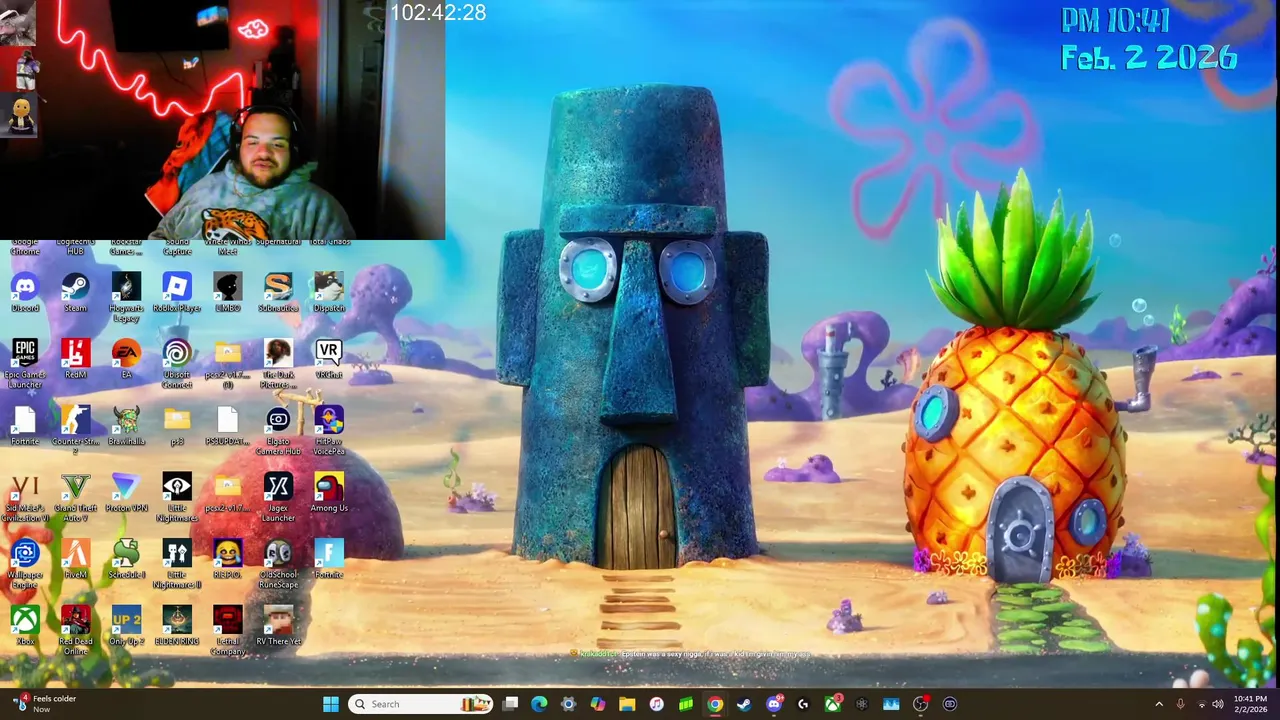Select the Elgato Camera Hub icon
Screen dimensions: 1280x720
click(278, 431)
